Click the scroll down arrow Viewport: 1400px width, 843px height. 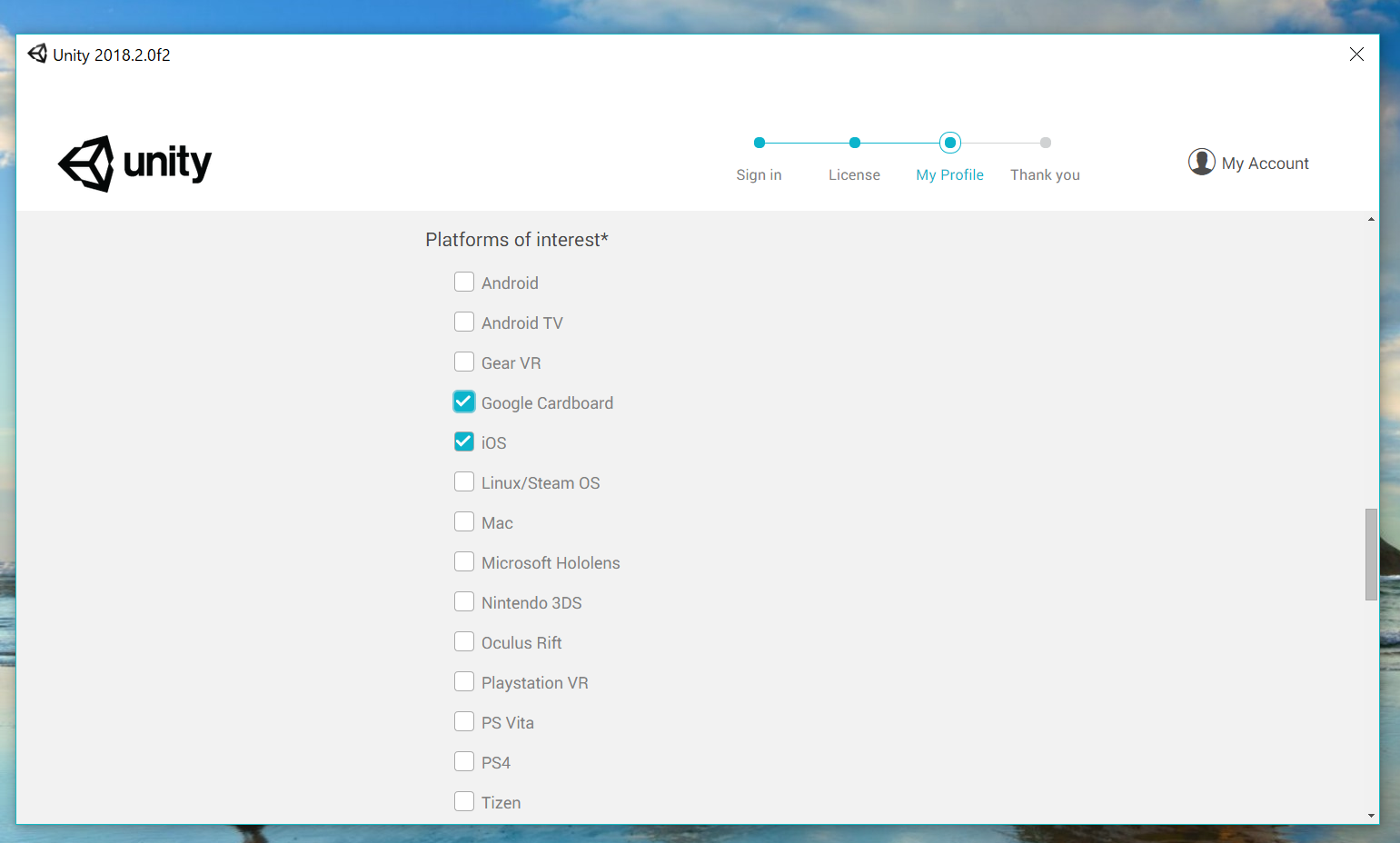click(1371, 816)
